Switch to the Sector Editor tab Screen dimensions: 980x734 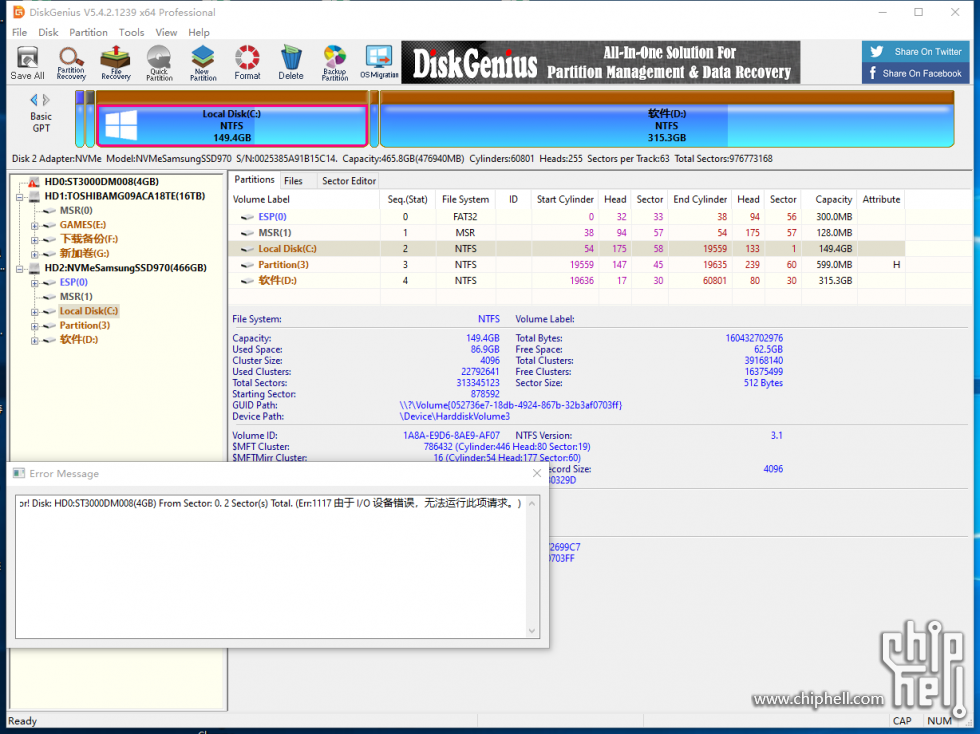349,181
